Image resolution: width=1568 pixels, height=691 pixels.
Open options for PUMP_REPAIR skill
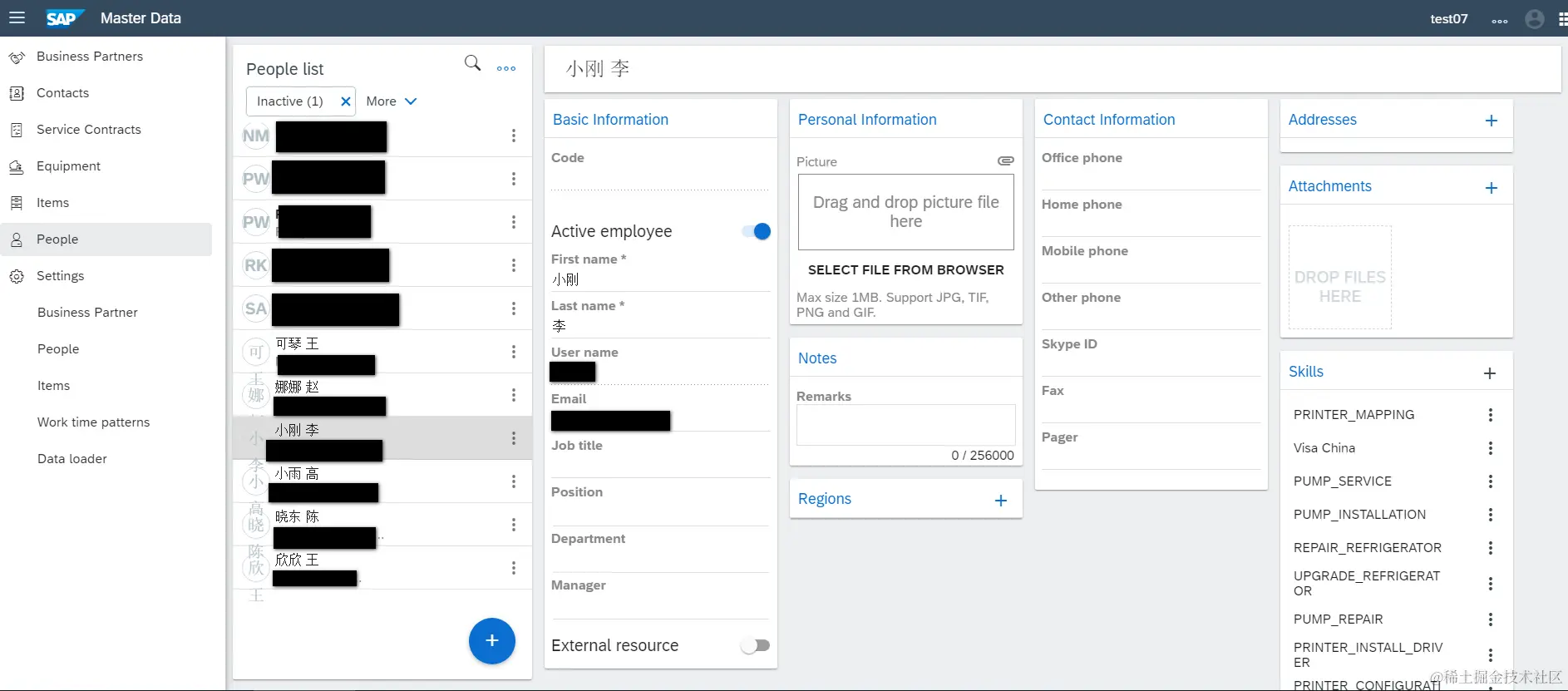pos(1491,619)
